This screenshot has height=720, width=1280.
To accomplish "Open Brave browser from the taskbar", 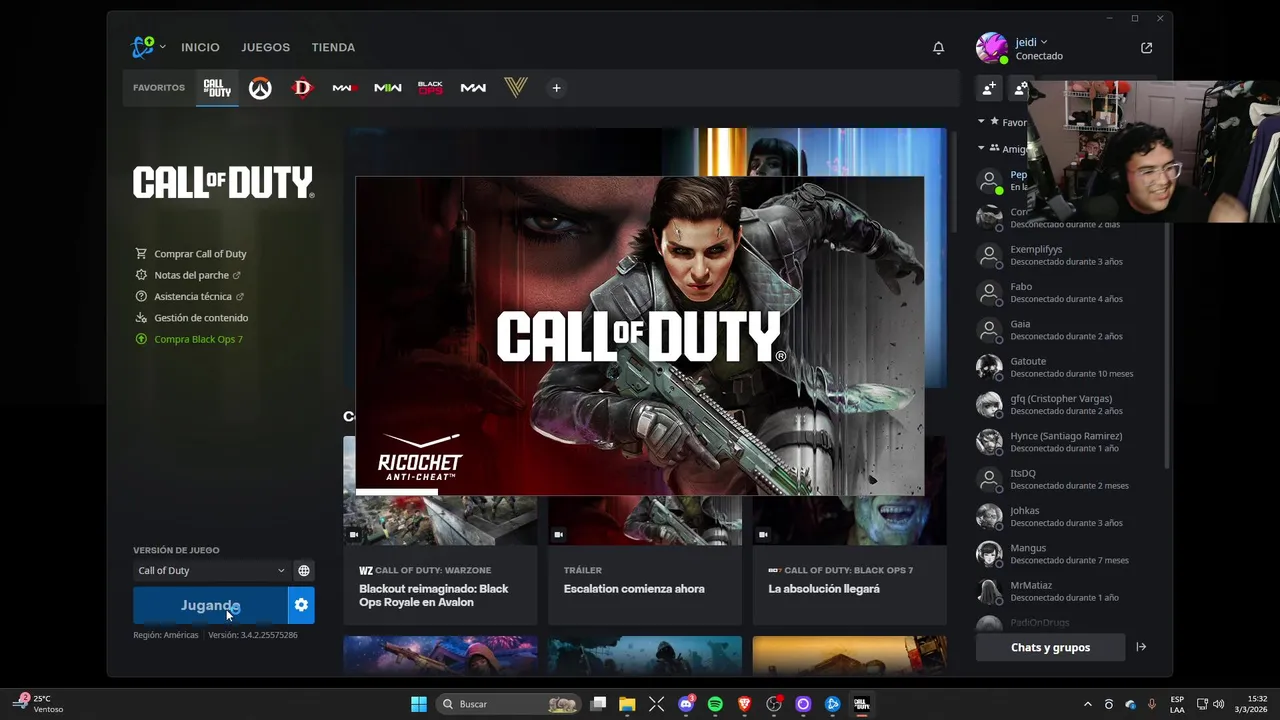I will coord(744,704).
